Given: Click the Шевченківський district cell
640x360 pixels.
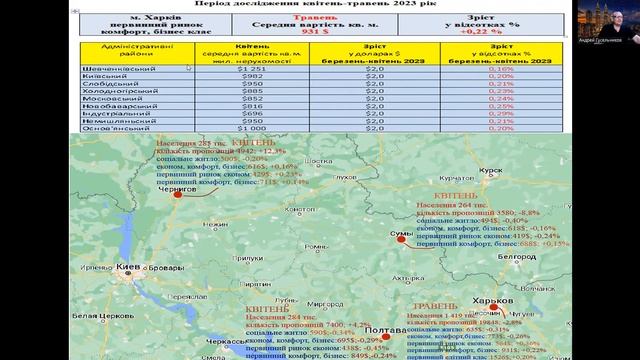Looking at the screenshot, I should (138, 69).
